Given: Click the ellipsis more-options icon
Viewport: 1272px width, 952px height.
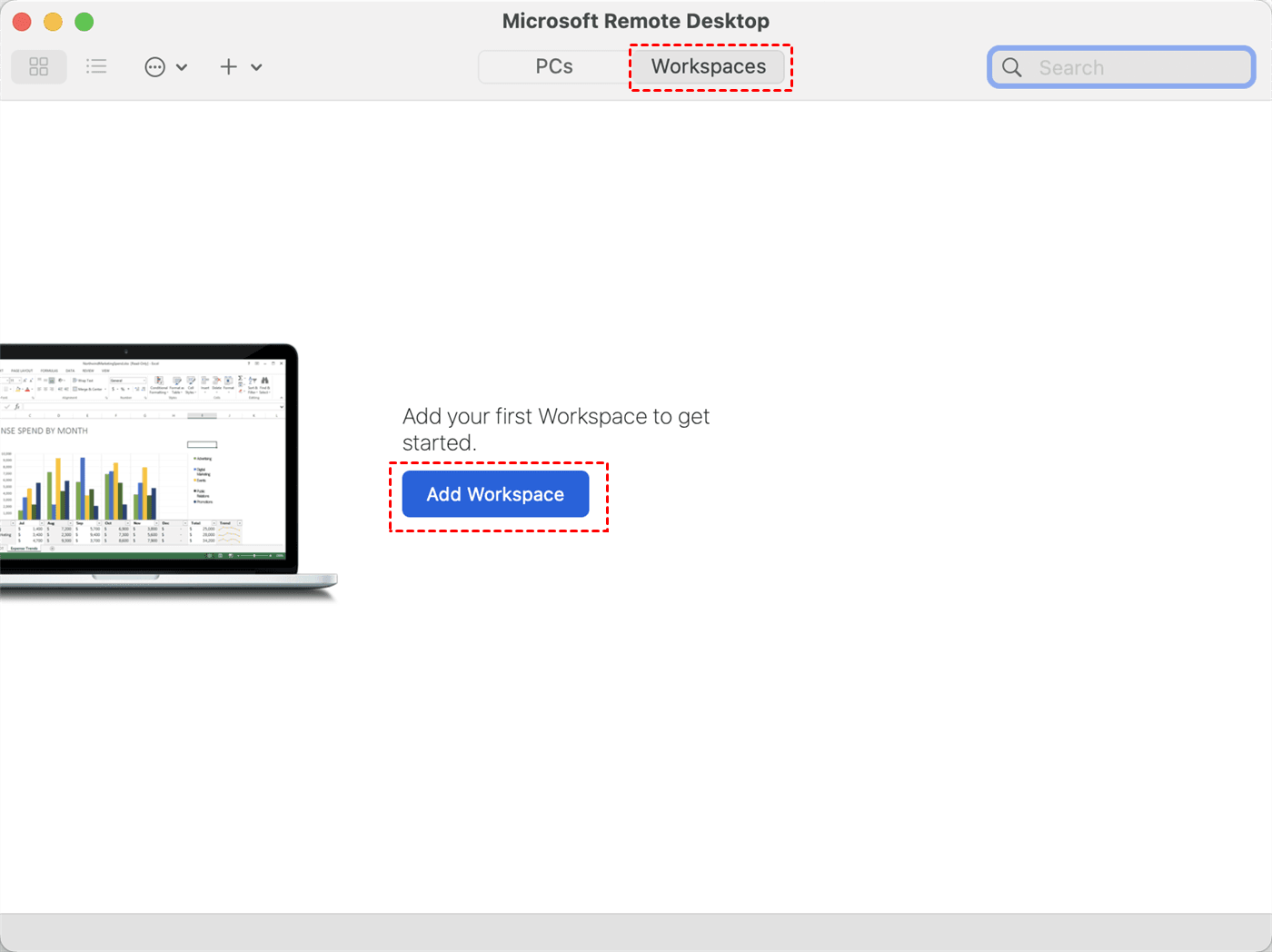Looking at the screenshot, I should pos(155,67).
